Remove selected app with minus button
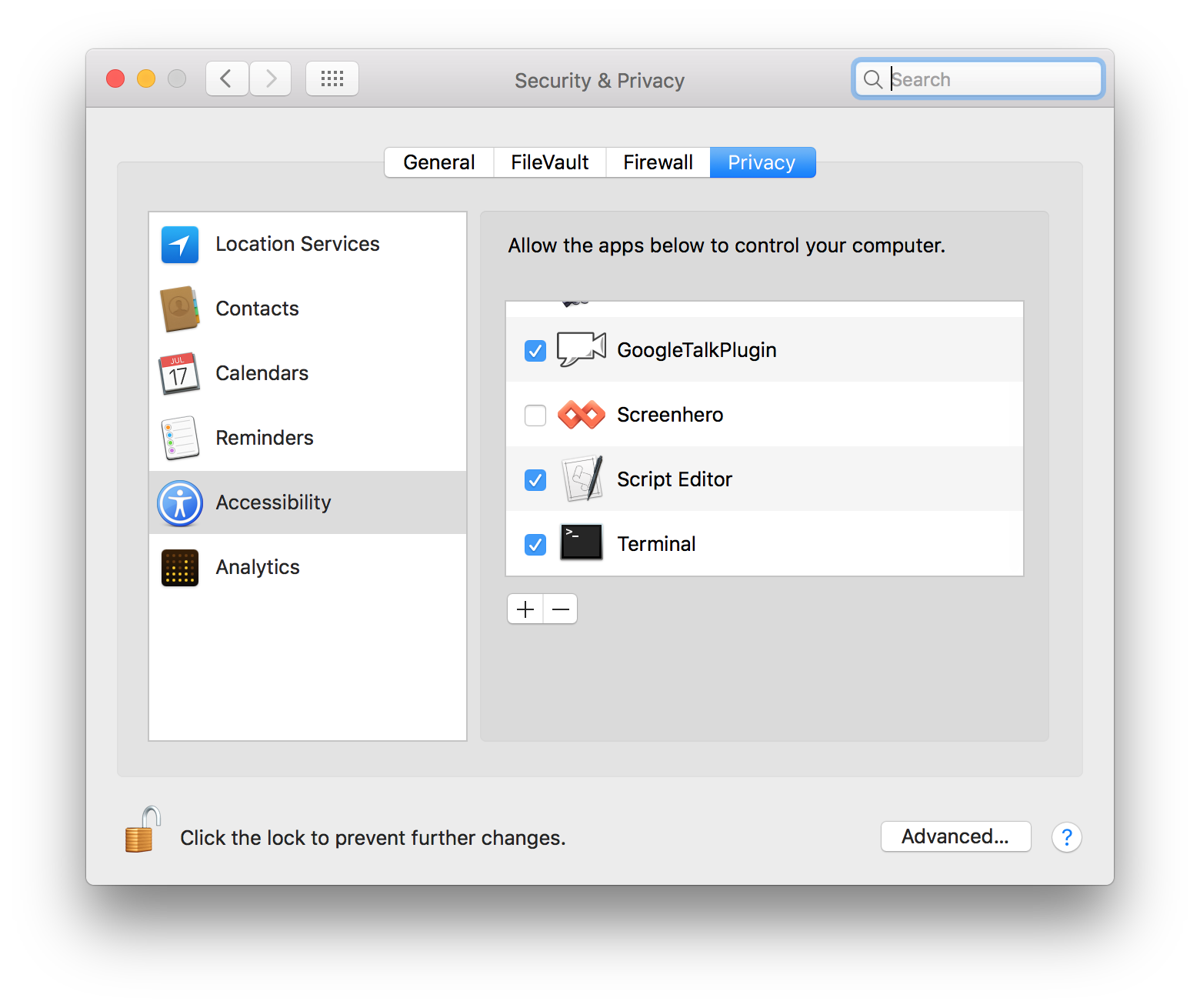1200x1008 pixels. pyautogui.click(x=561, y=609)
